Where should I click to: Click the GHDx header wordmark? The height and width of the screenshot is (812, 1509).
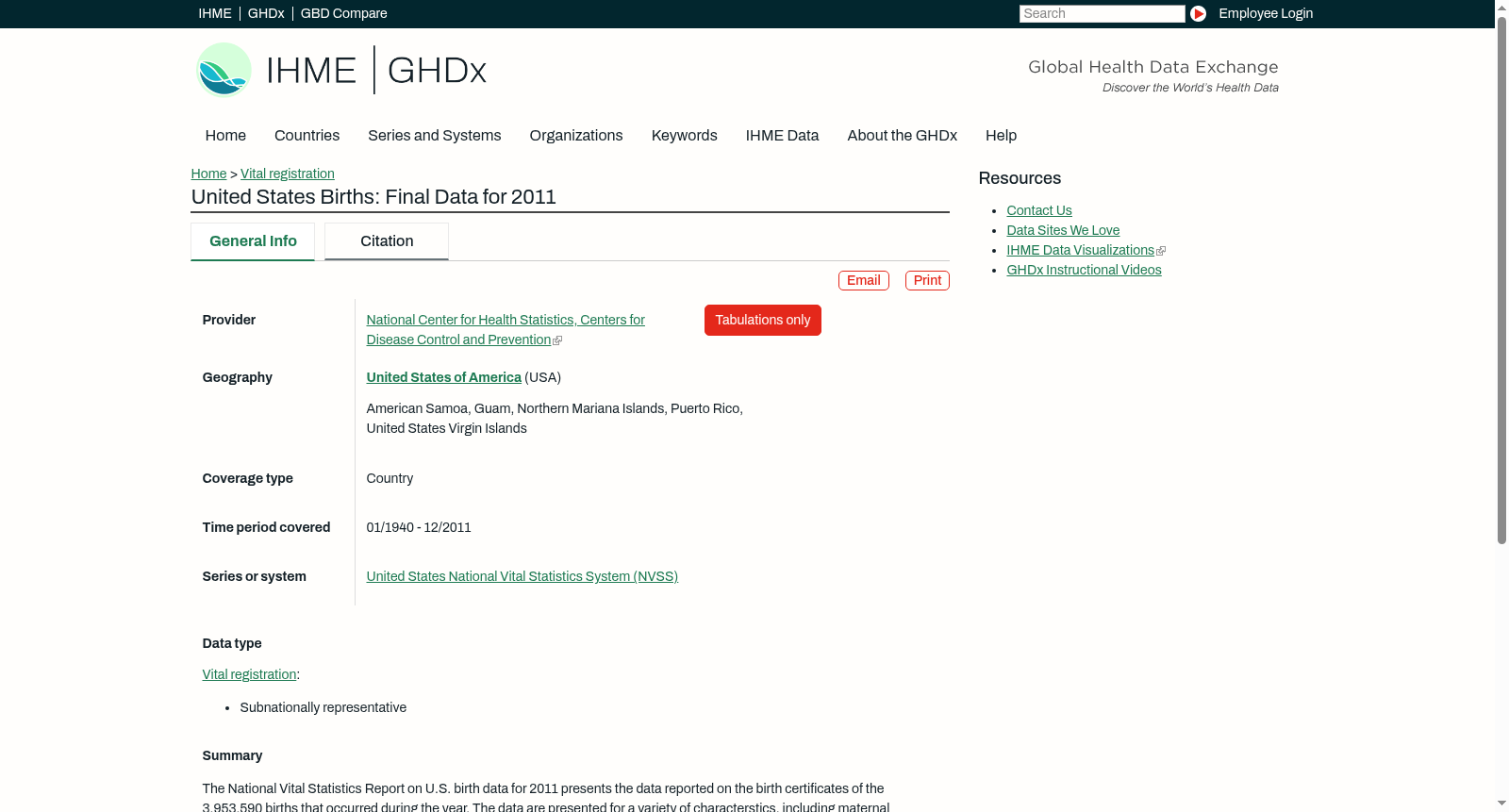437,71
